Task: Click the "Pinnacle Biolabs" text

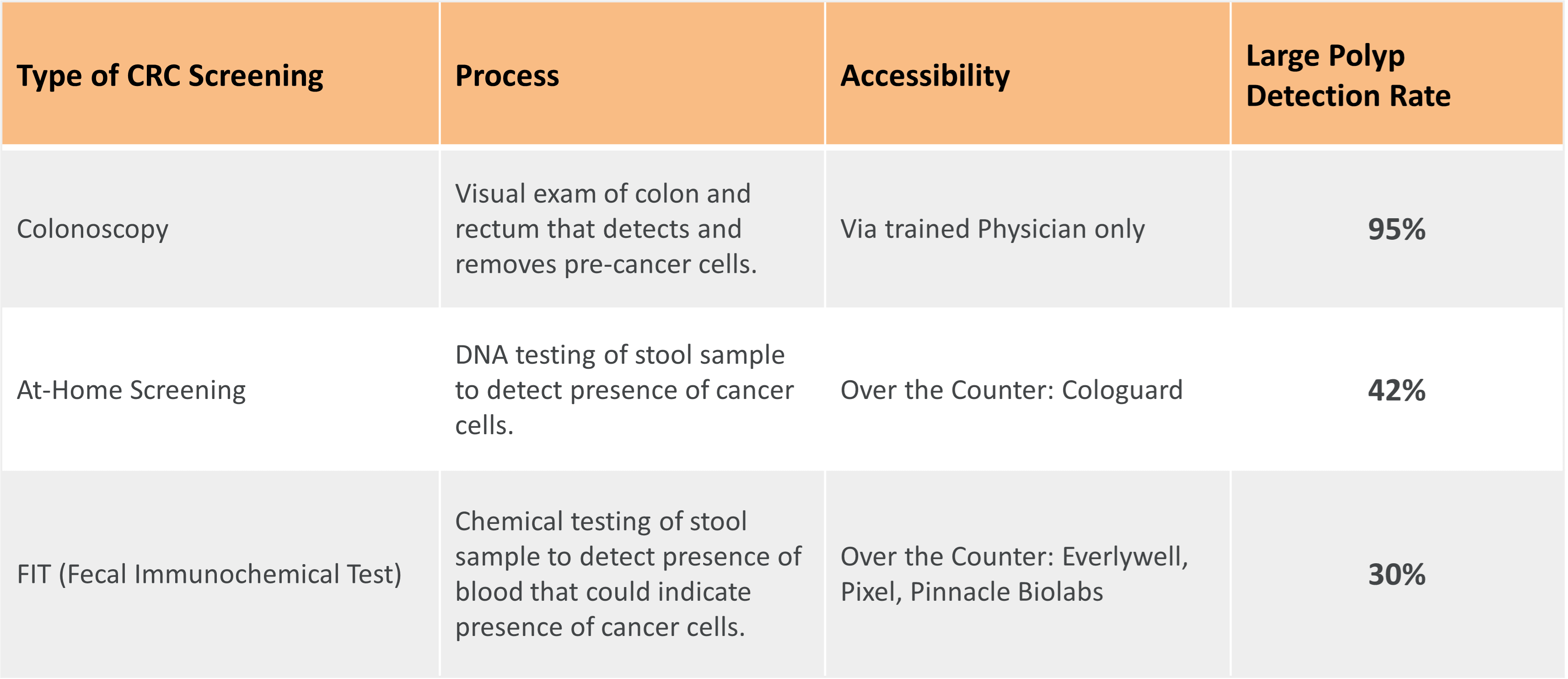Action: [x=1006, y=592]
